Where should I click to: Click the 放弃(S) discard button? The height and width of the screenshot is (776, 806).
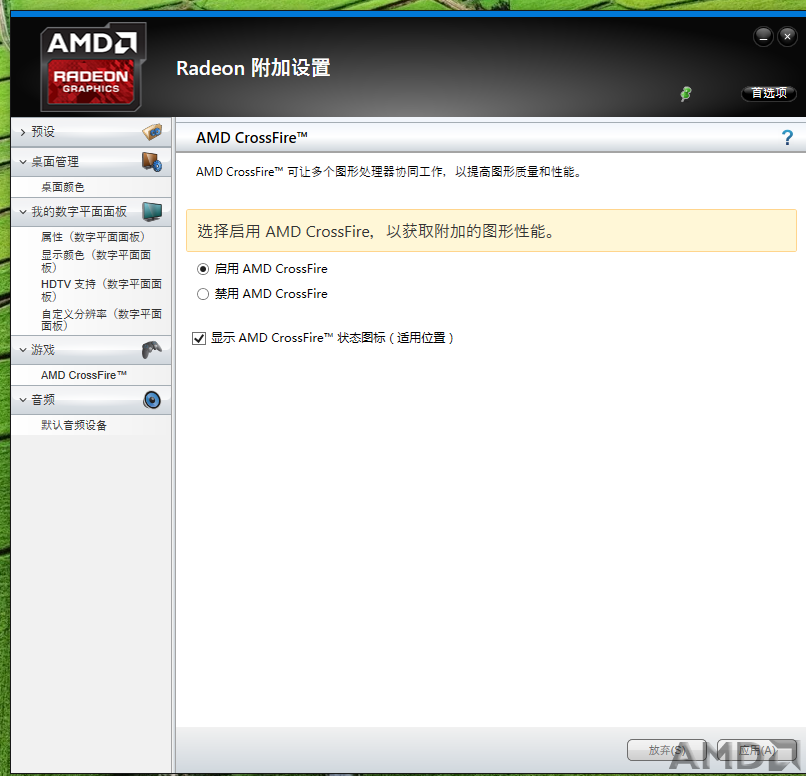click(667, 750)
